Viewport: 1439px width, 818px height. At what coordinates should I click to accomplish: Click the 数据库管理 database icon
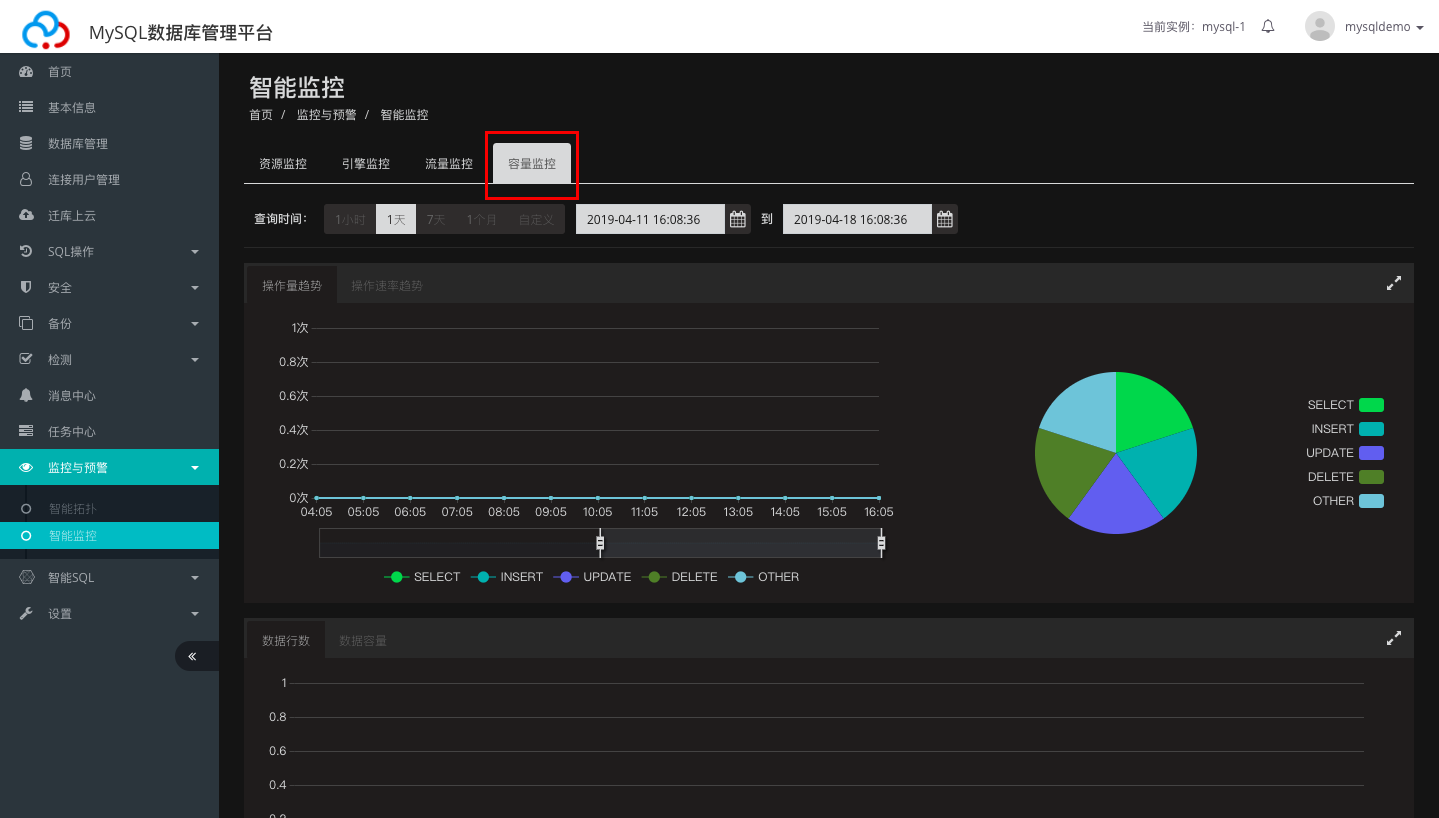pyautogui.click(x=27, y=143)
